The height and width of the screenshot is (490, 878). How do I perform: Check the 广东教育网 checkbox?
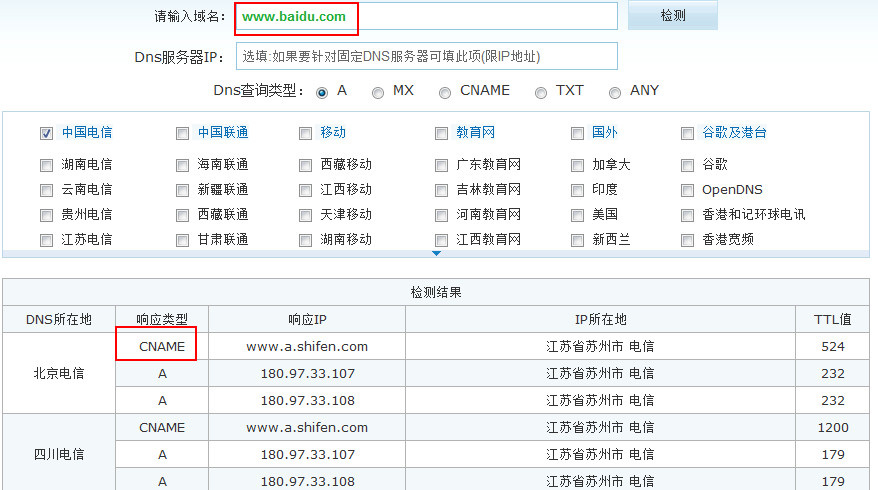click(442, 165)
